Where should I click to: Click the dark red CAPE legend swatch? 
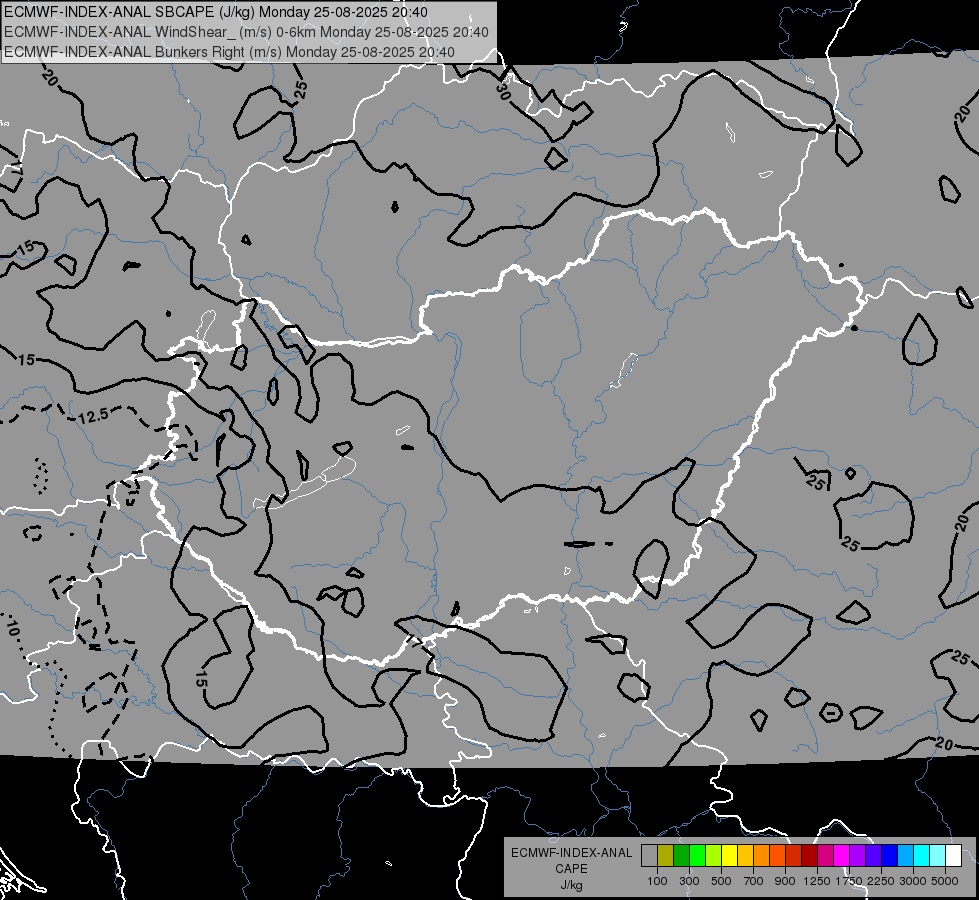(x=809, y=855)
